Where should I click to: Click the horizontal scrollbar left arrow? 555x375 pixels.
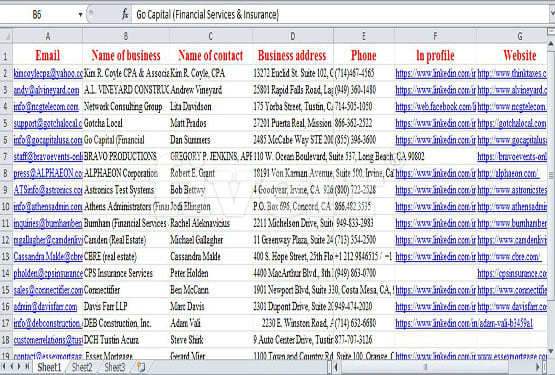click(336, 367)
